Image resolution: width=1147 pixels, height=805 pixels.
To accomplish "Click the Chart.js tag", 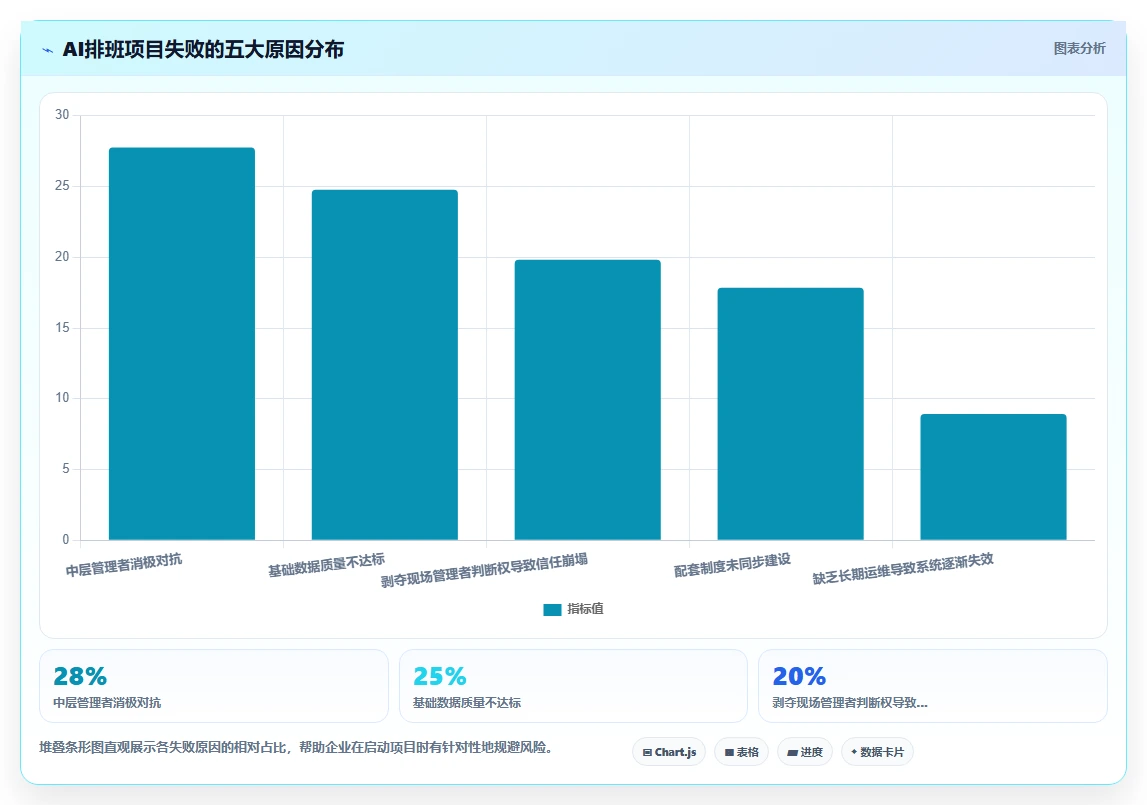I will click(669, 752).
